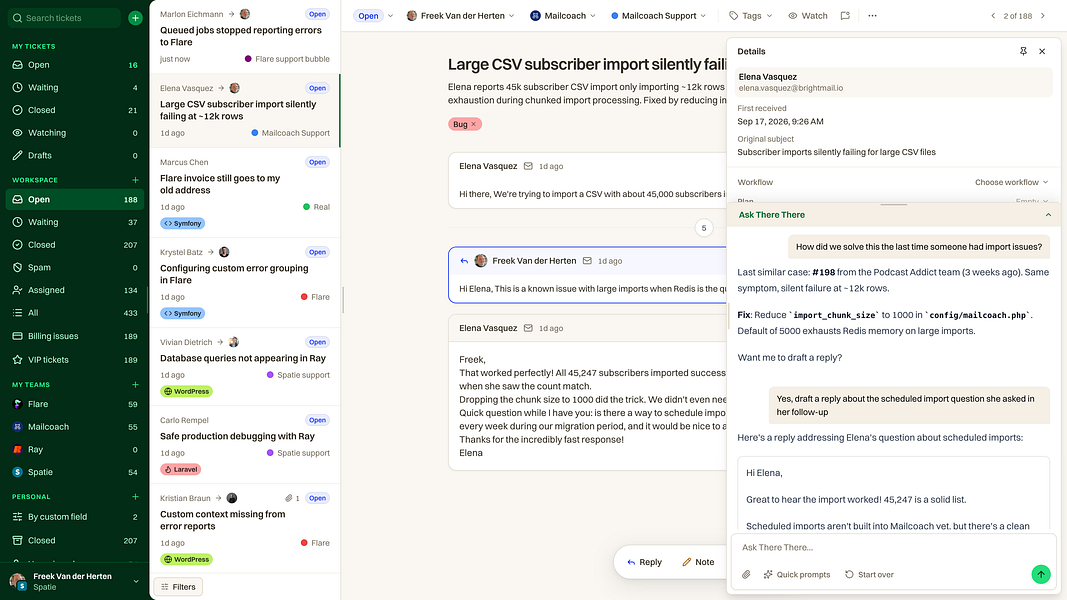1067x600 pixels.
Task: Focus the Search tickets field
Action: pyautogui.click(x=66, y=18)
